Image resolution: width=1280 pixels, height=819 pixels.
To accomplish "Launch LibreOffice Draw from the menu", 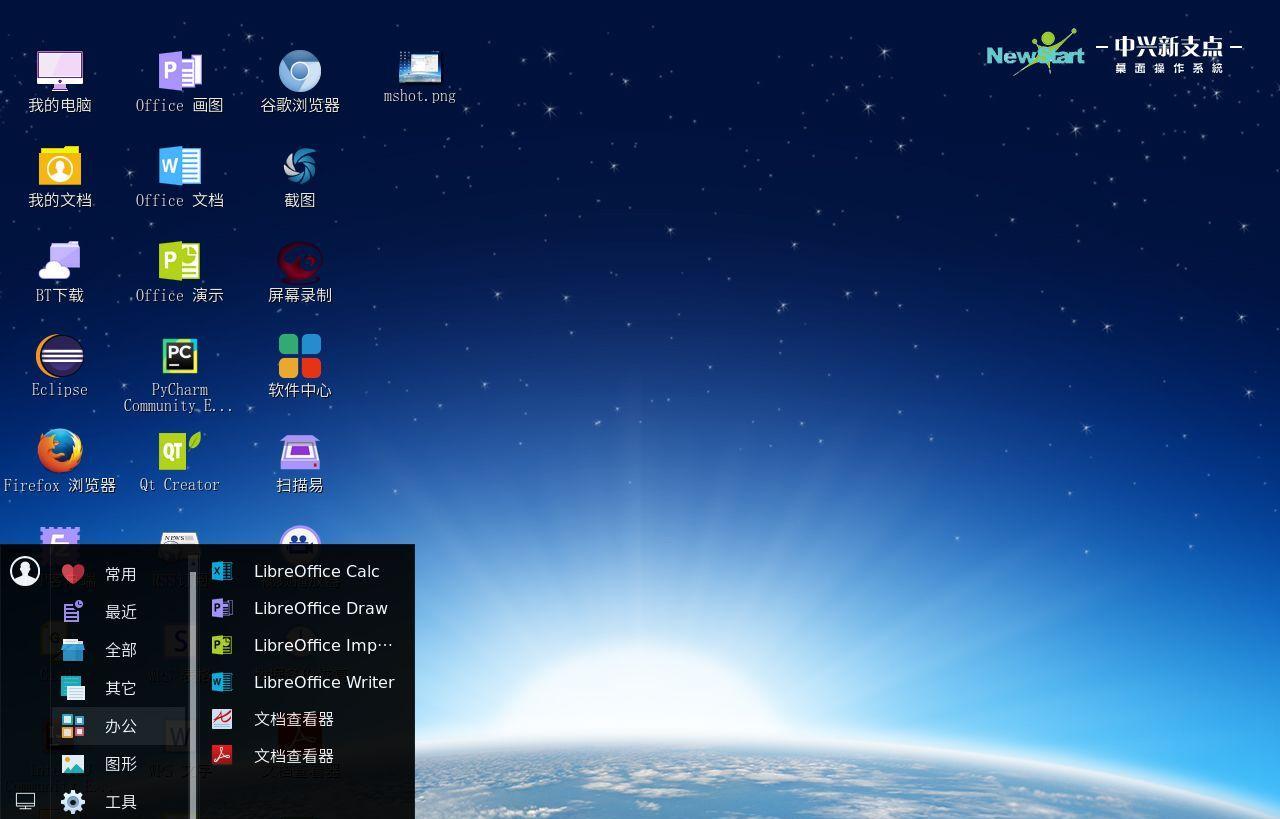I will [305, 608].
